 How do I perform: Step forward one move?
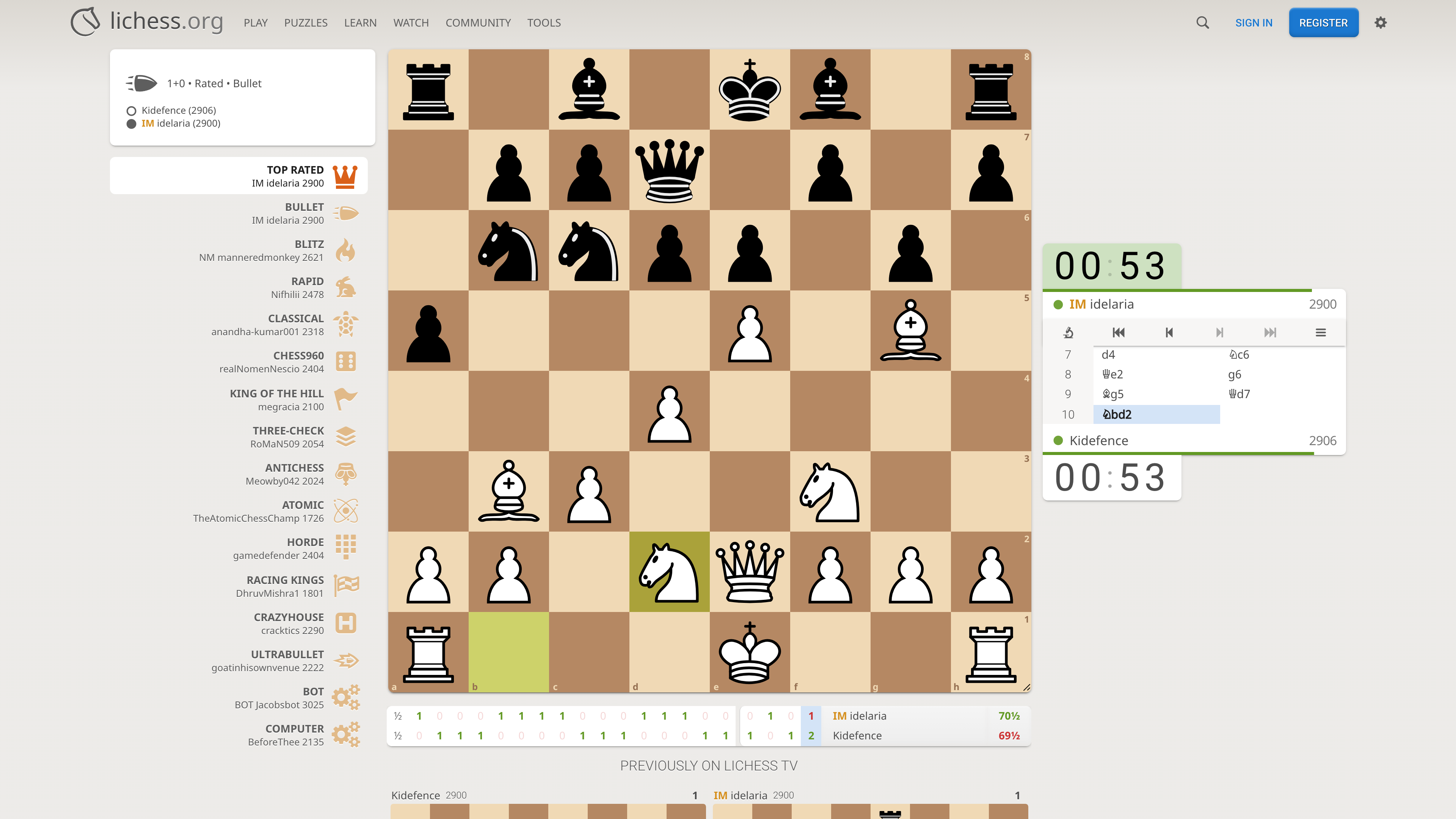click(x=1220, y=333)
